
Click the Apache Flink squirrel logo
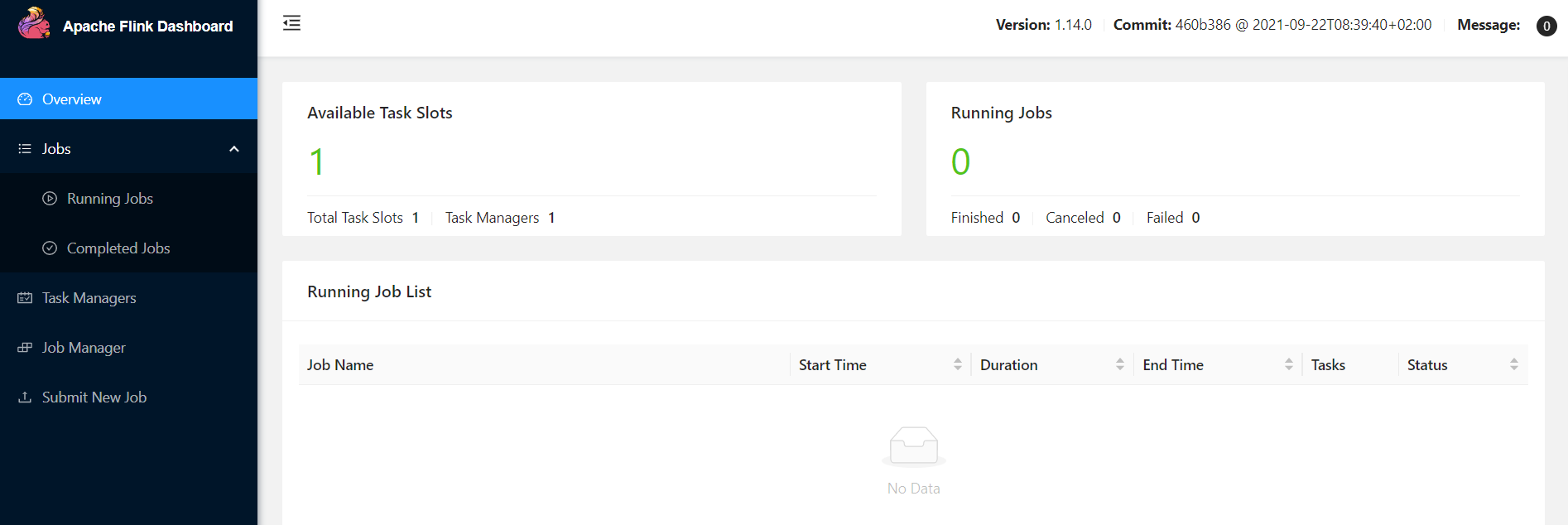[x=34, y=23]
